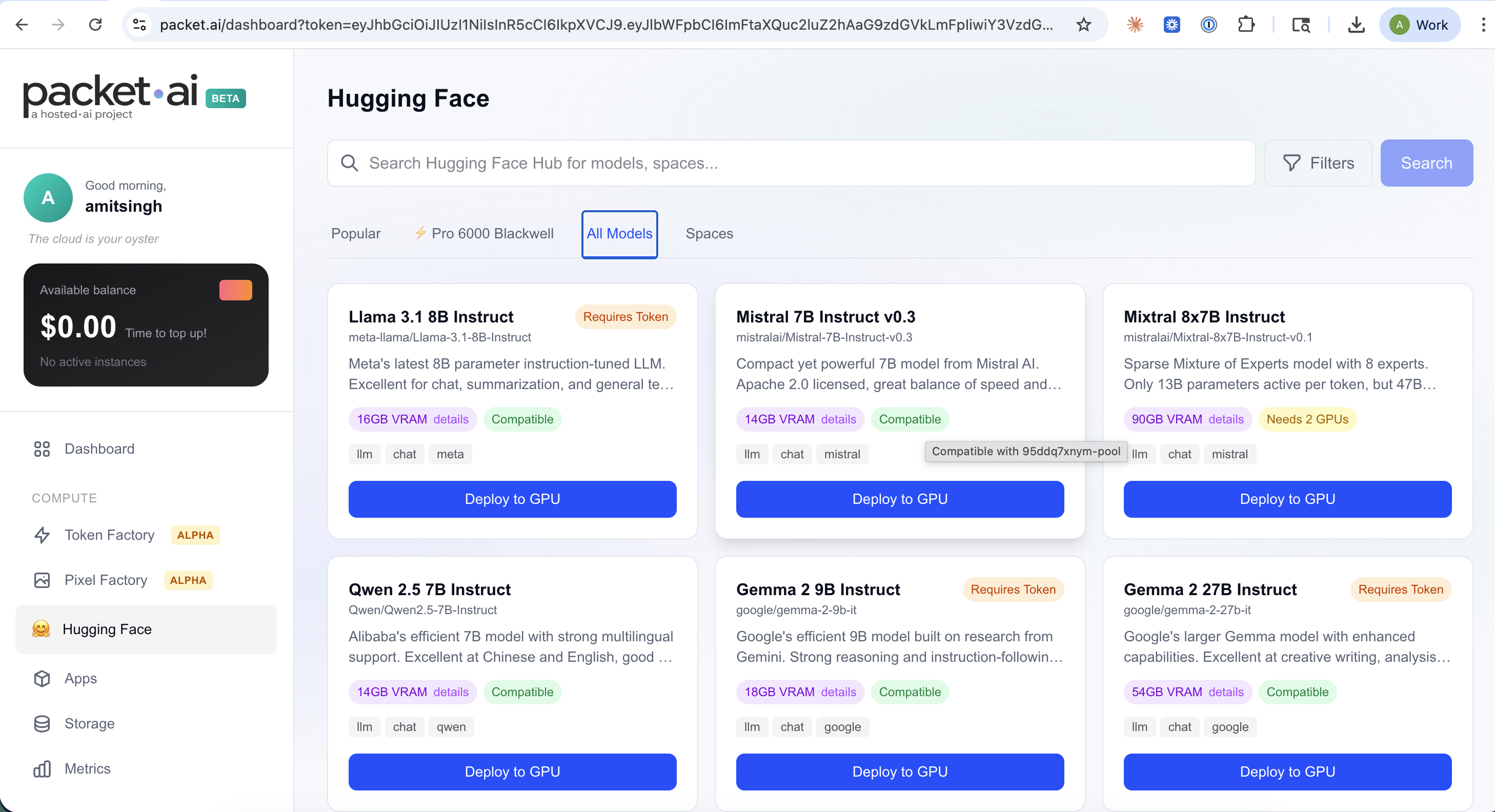The width and height of the screenshot is (1495, 812).
Task: Open the Apps cube icon
Action: click(42, 678)
